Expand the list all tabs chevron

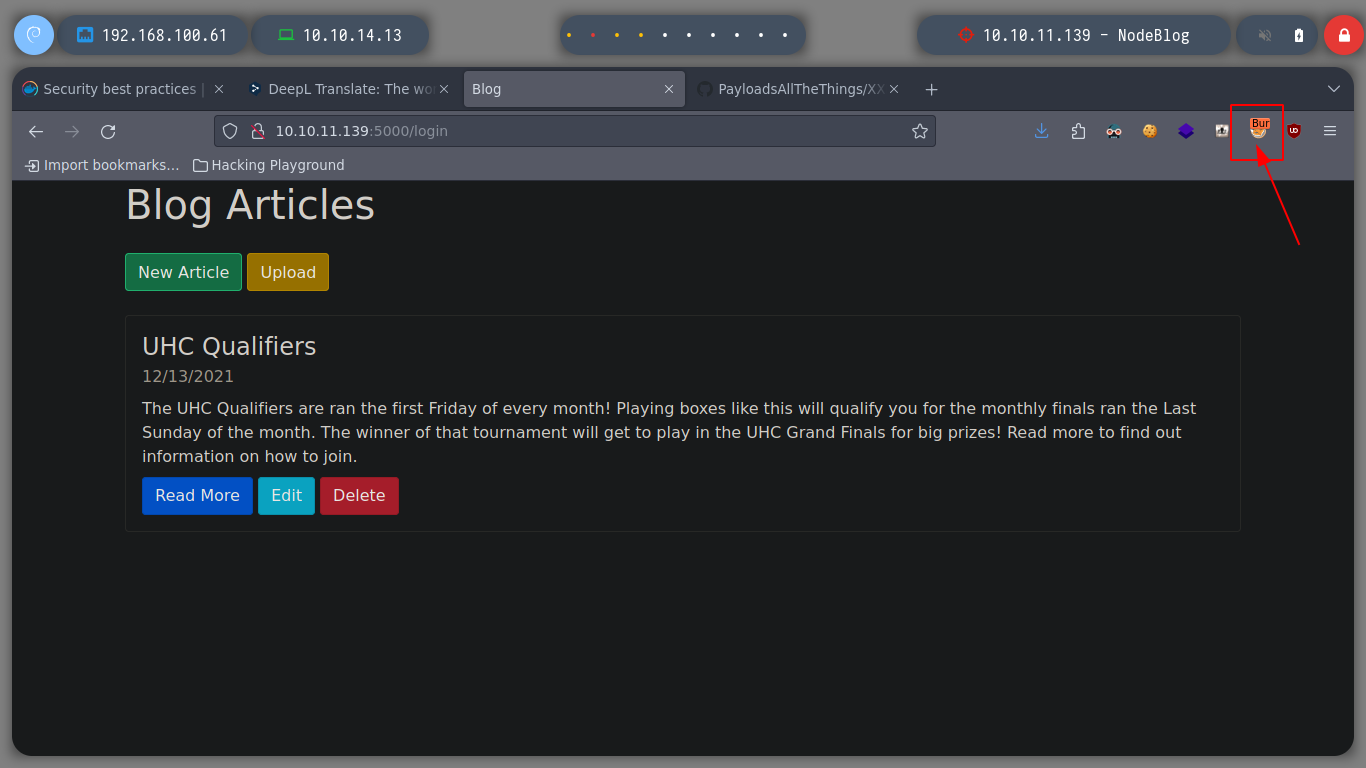point(1333,89)
